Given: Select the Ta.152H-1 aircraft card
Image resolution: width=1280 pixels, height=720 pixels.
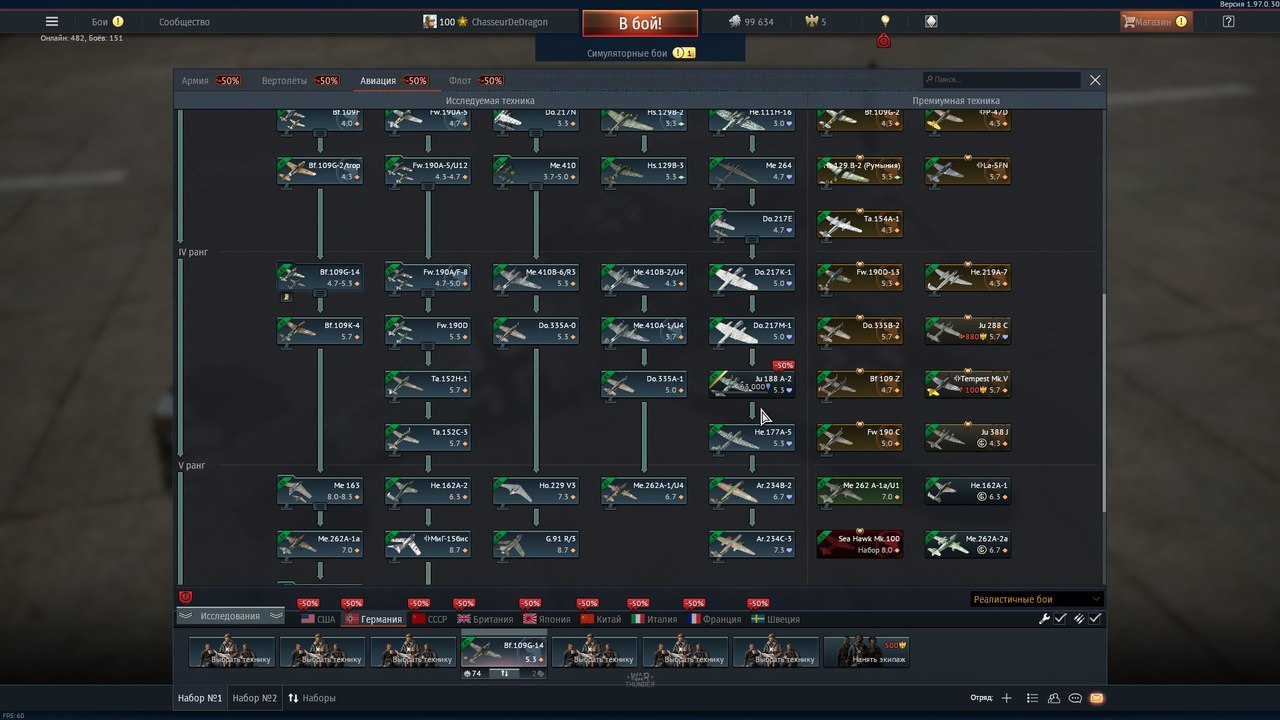Looking at the screenshot, I should coord(428,384).
